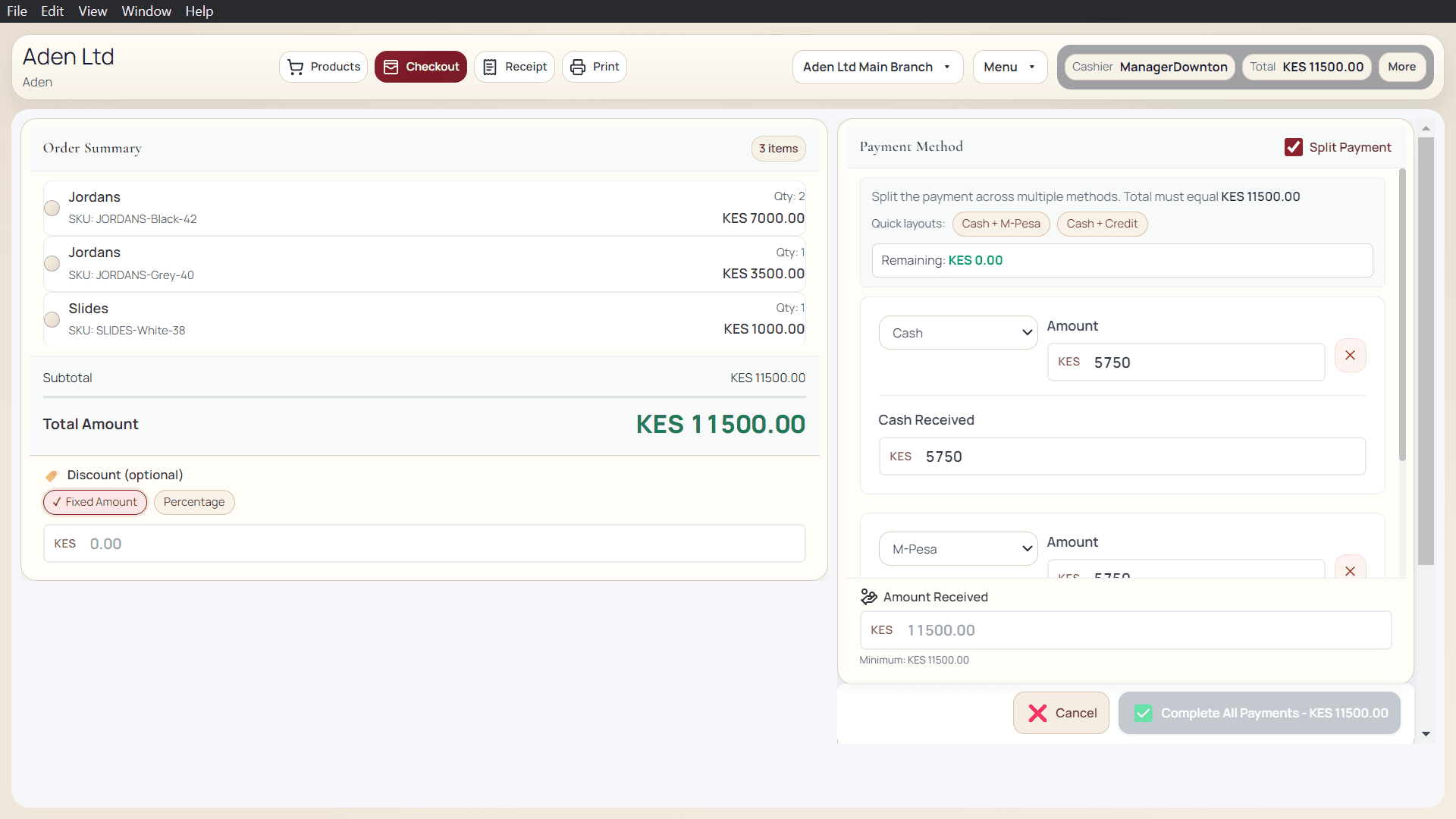Apply the Cash + Credit quick layout
The image size is (1456, 819).
point(1102,224)
